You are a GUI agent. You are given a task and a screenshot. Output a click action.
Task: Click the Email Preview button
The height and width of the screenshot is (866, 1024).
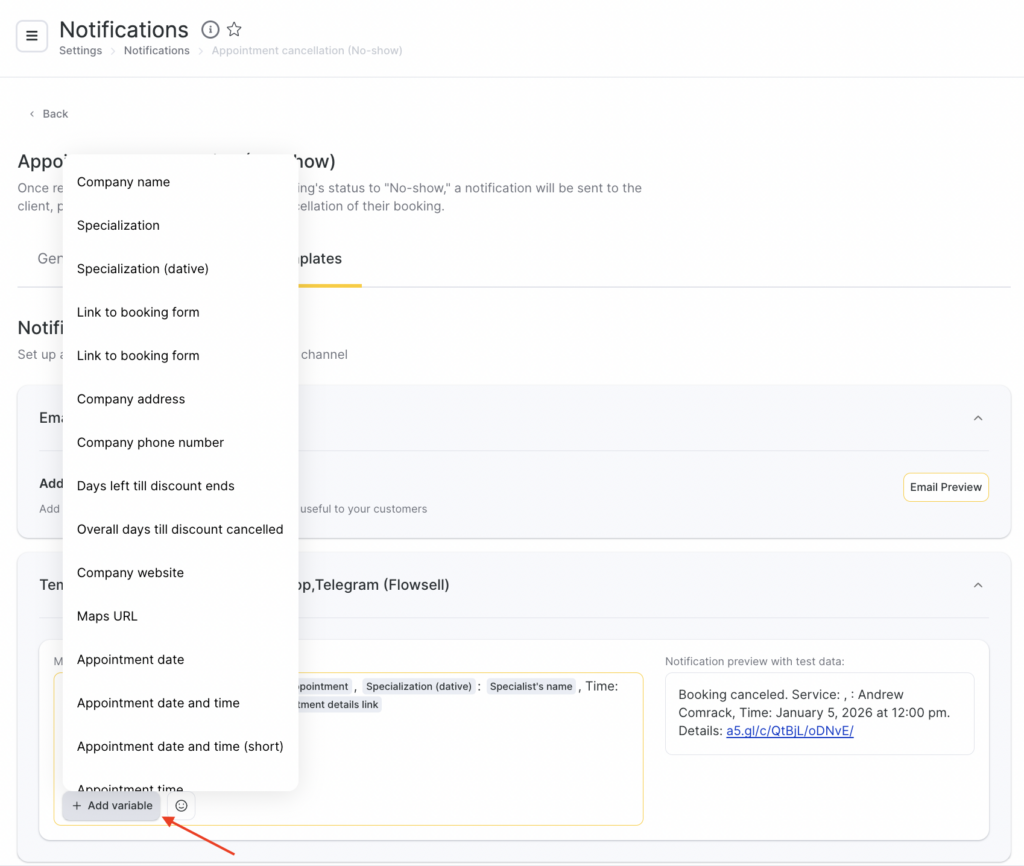click(x=945, y=487)
